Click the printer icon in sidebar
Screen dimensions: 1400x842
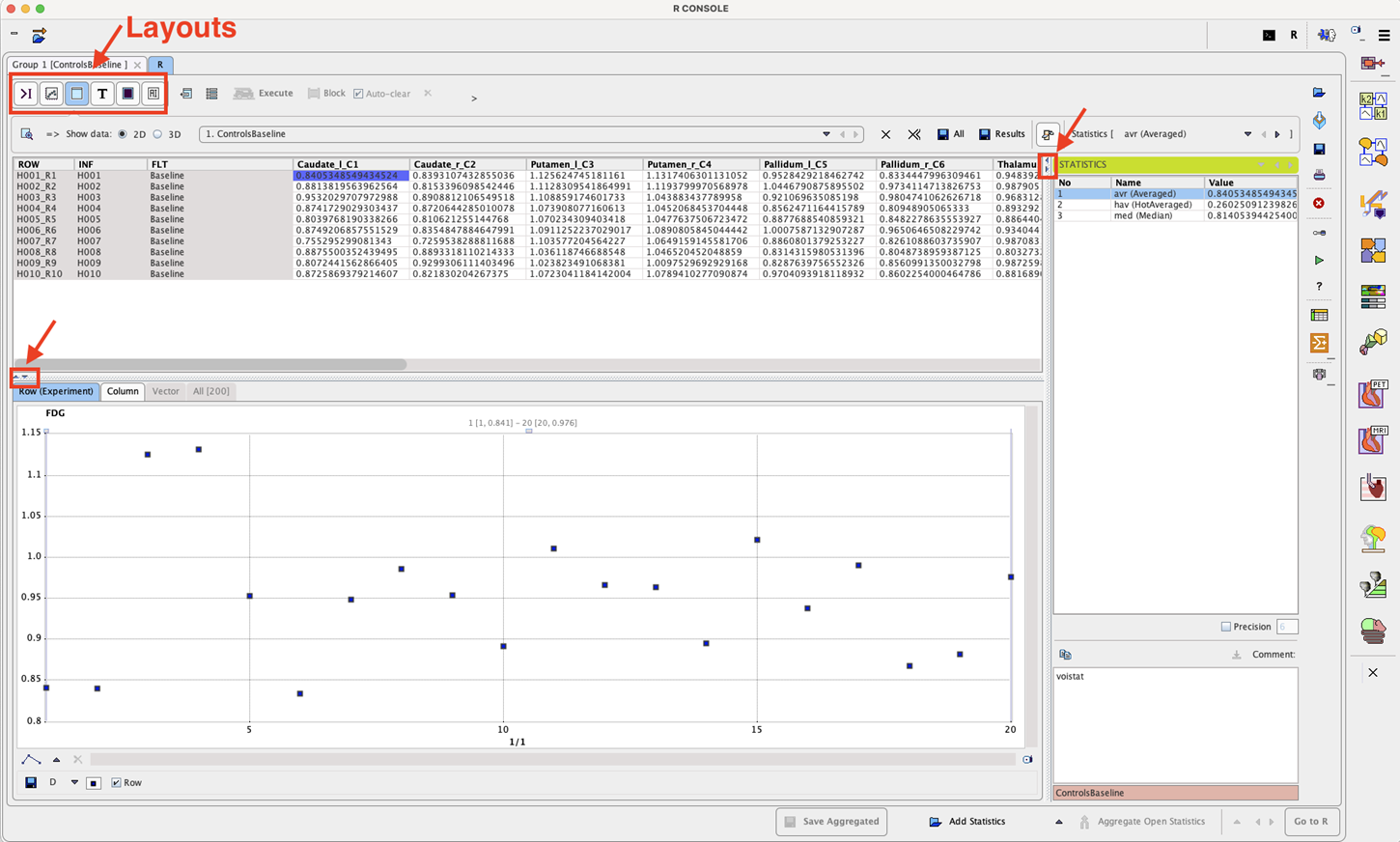[x=1319, y=175]
